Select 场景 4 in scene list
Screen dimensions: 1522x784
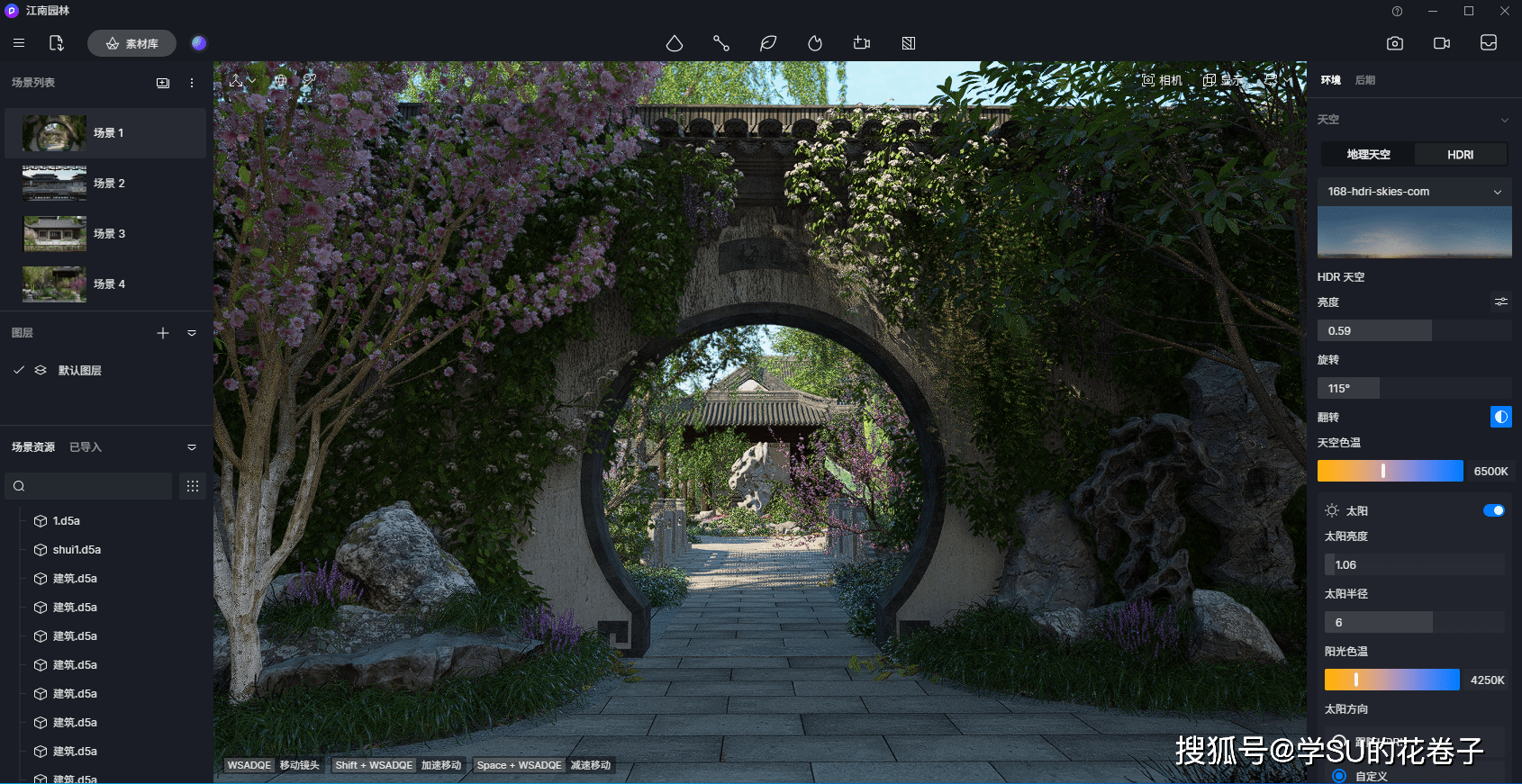tap(105, 284)
